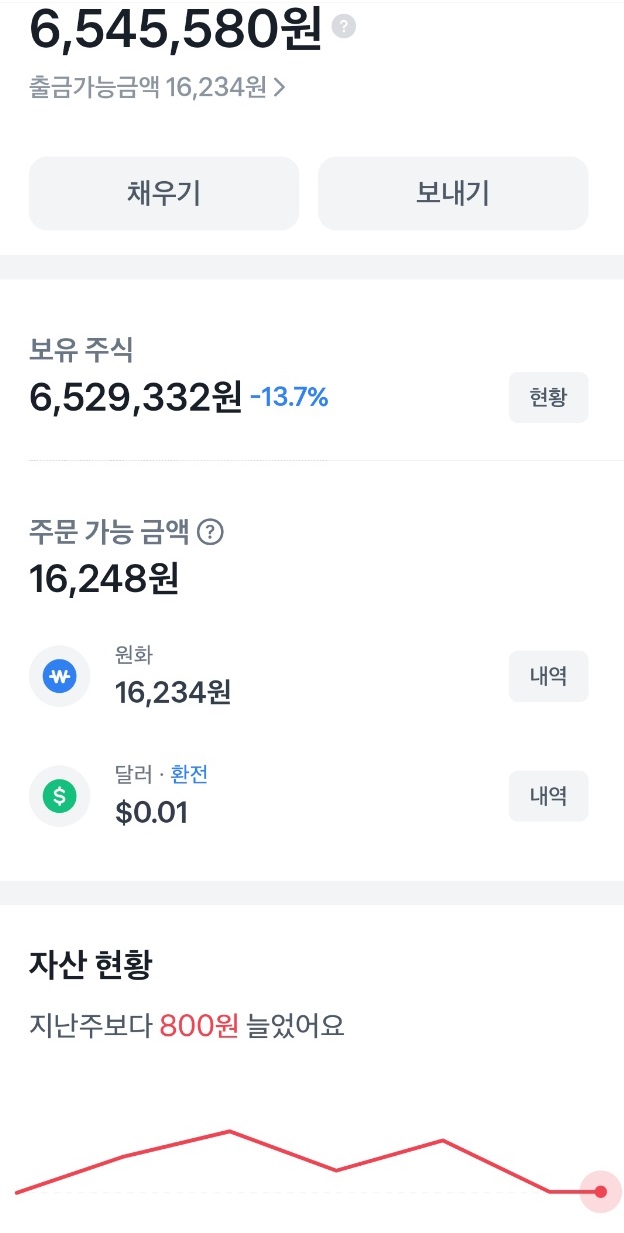Tap the 보유 주식 6,529,332원 amount
The height and width of the screenshot is (1233, 624).
[x=136, y=398]
